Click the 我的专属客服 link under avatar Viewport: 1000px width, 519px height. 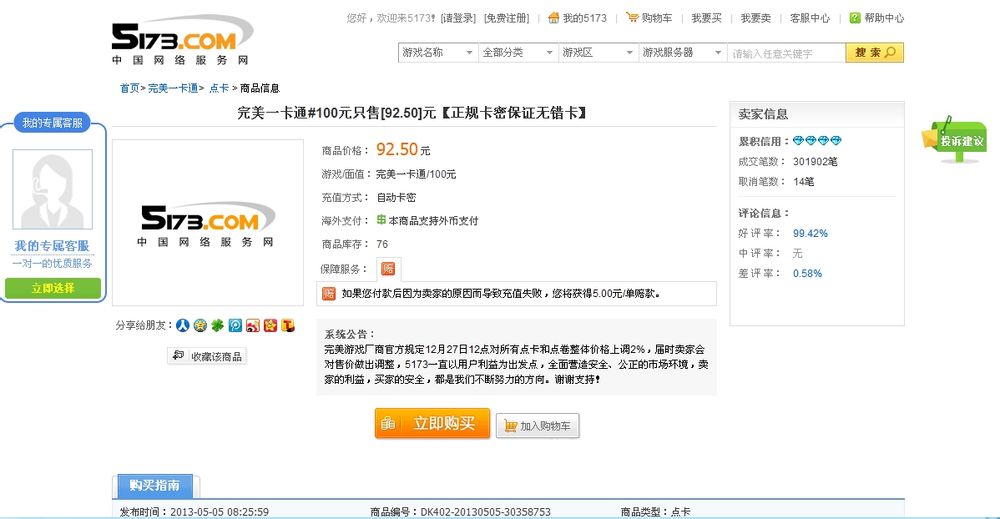pyautogui.click(x=52, y=245)
